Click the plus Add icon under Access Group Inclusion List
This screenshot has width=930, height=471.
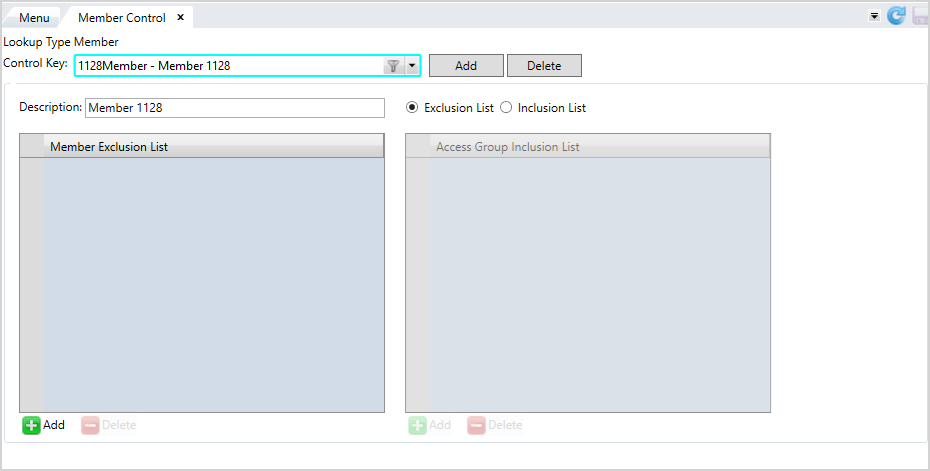click(418, 425)
